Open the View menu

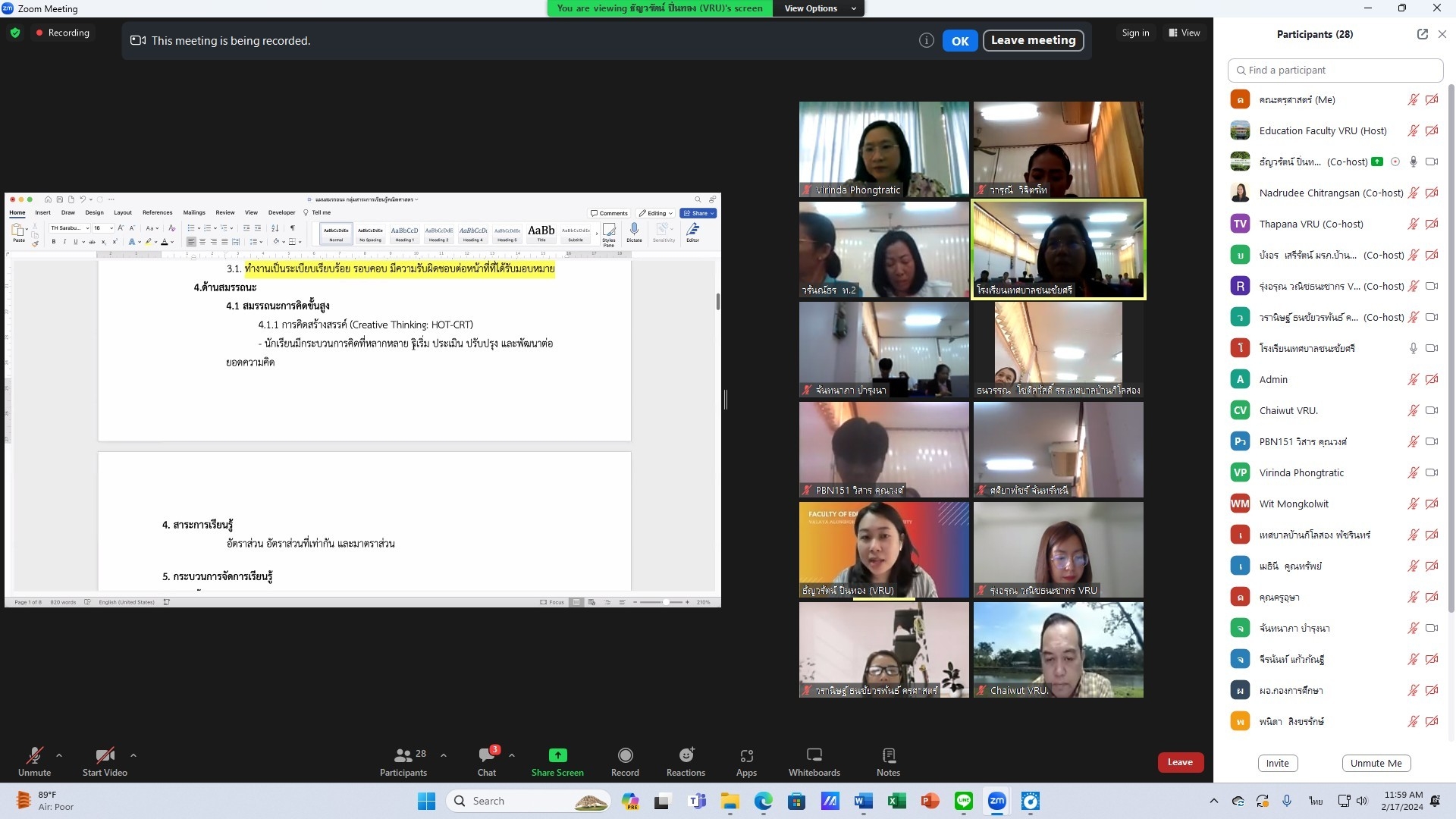(1185, 33)
